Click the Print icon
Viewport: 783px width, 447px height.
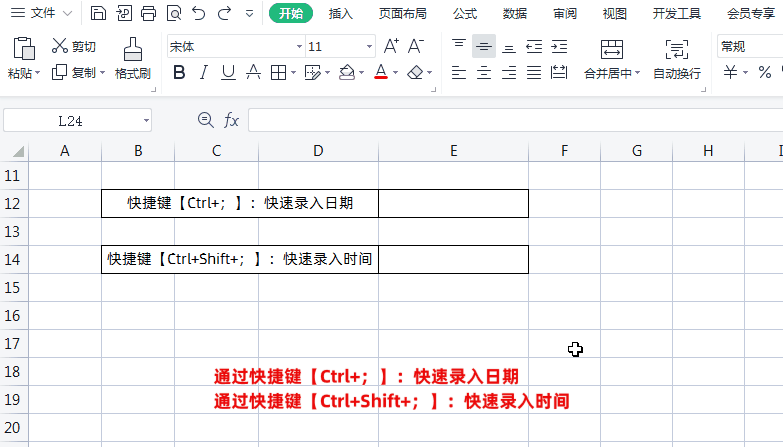[148, 13]
